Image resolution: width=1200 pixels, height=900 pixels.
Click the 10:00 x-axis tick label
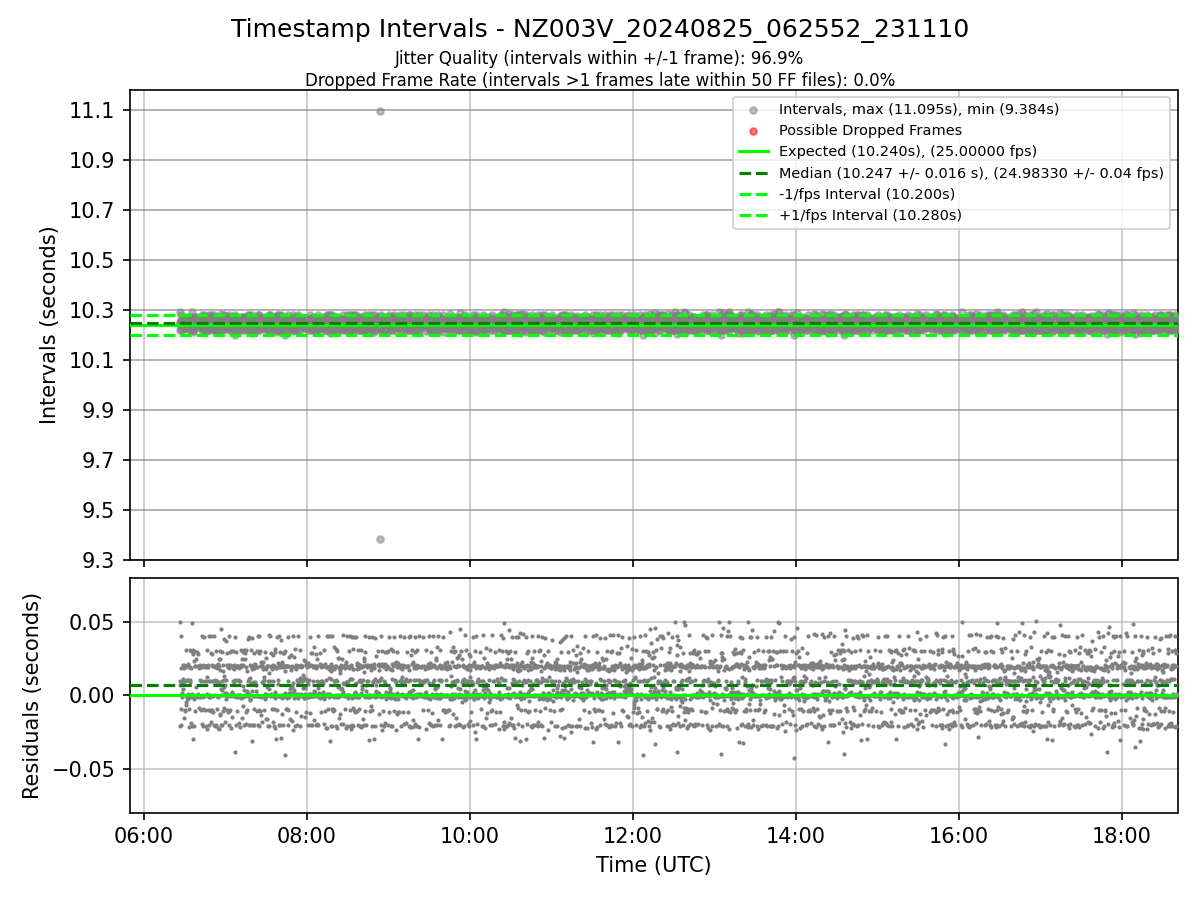click(470, 835)
